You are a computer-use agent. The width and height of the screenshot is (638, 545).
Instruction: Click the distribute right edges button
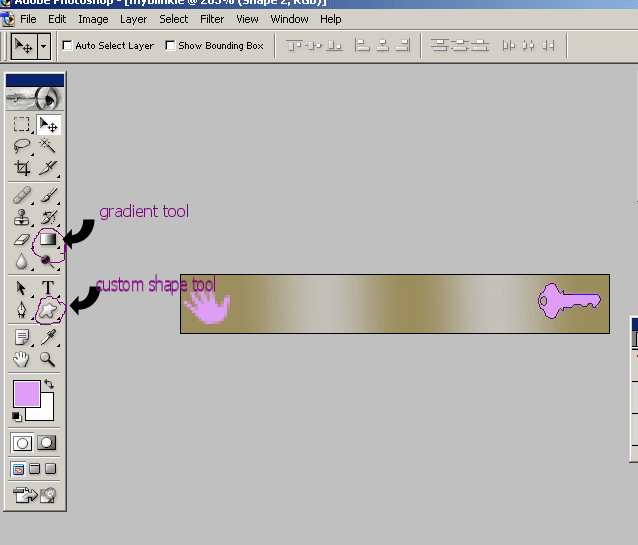pyautogui.click(x=548, y=45)
